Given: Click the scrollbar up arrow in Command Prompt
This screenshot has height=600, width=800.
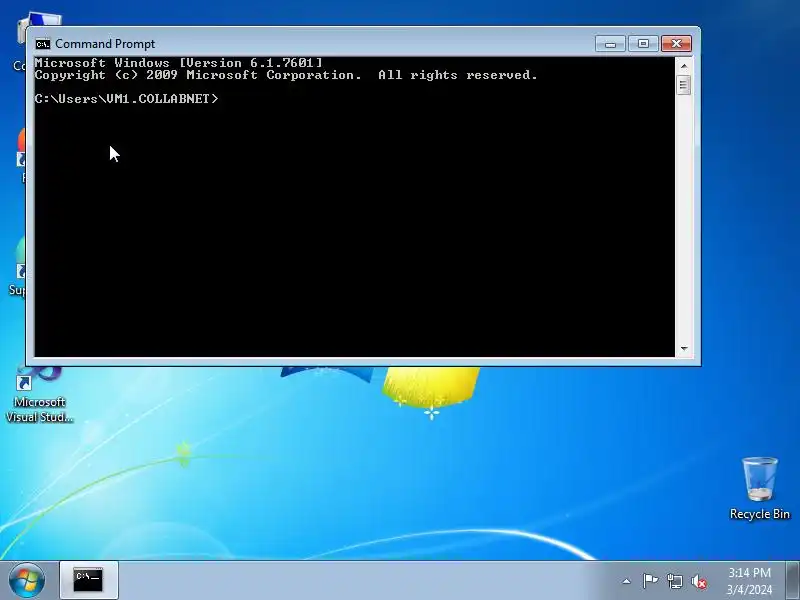Looking at the screenshot, I should (684, 66).
